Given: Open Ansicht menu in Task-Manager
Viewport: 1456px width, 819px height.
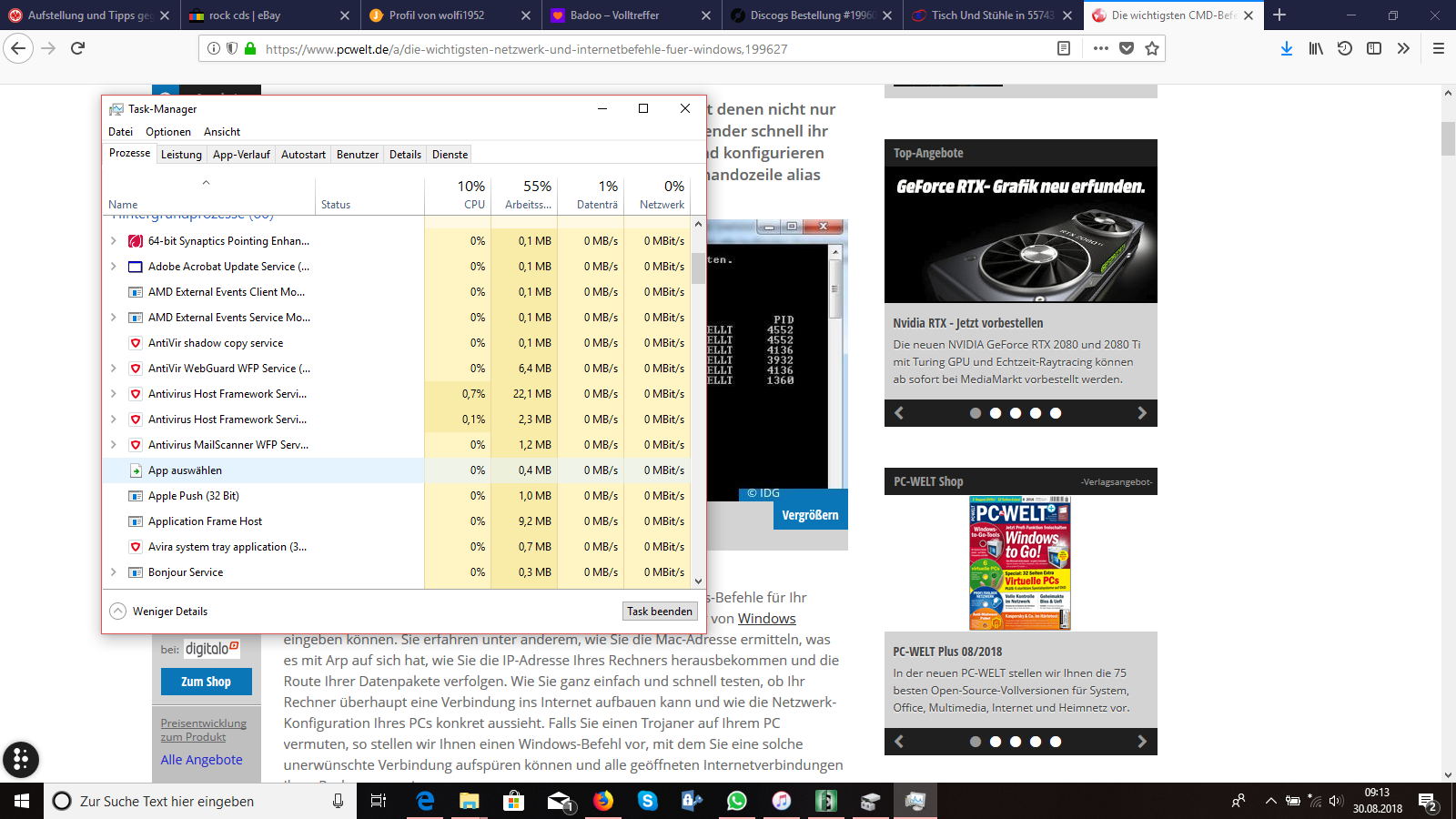Looking at the screenshot, I should 222,132.
